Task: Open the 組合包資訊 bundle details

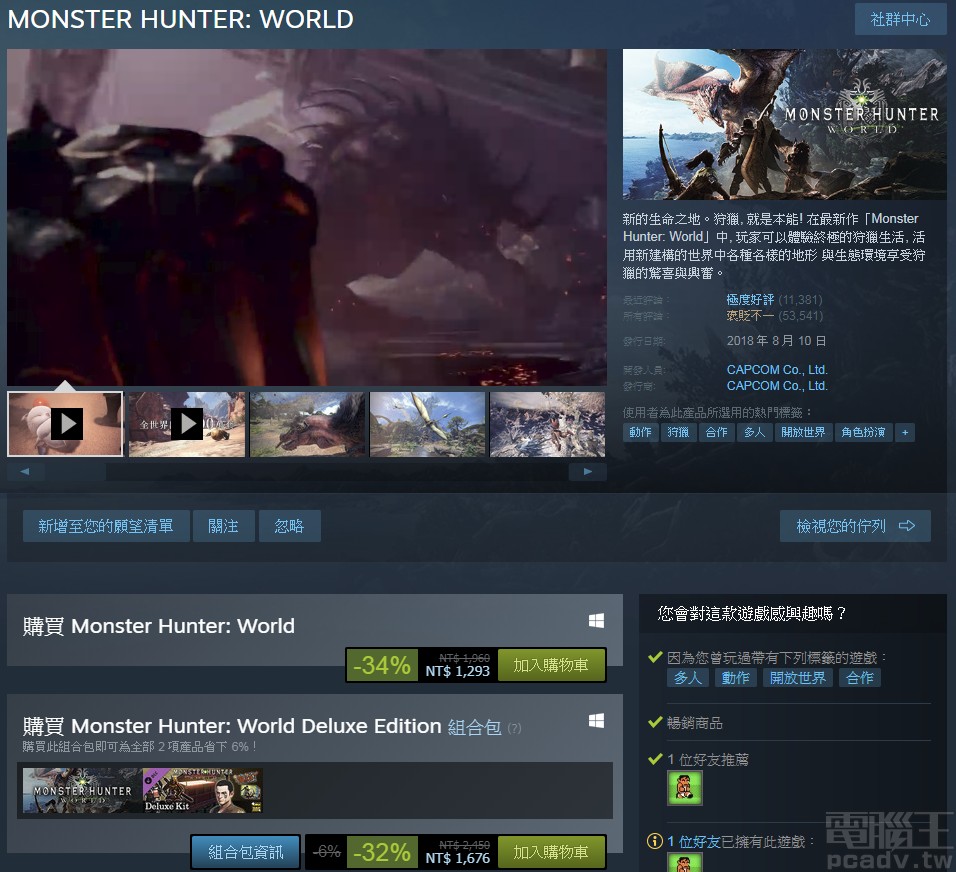Action: [x=245, y=852]
